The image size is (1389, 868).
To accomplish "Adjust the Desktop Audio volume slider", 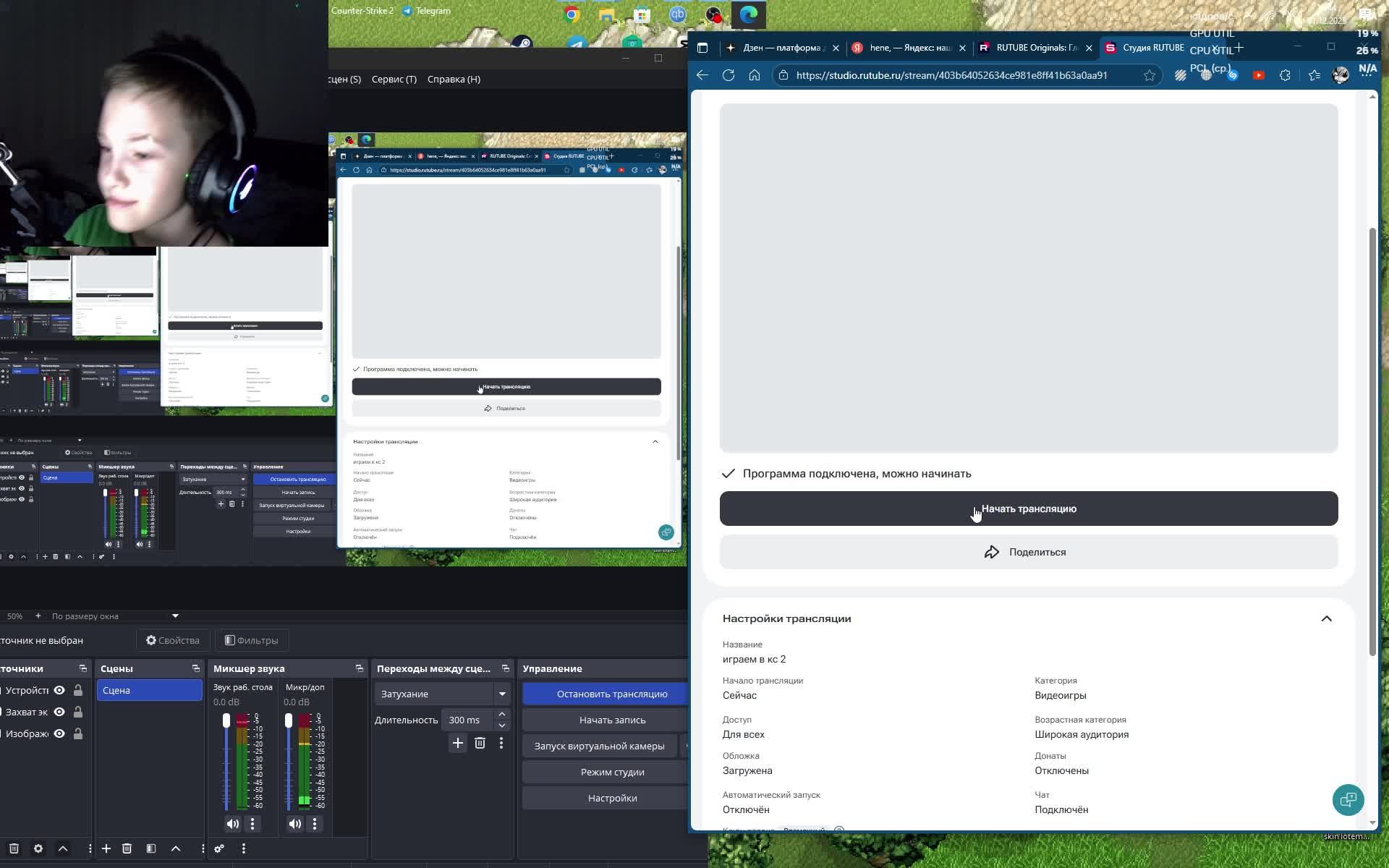I will click(226, 720).
